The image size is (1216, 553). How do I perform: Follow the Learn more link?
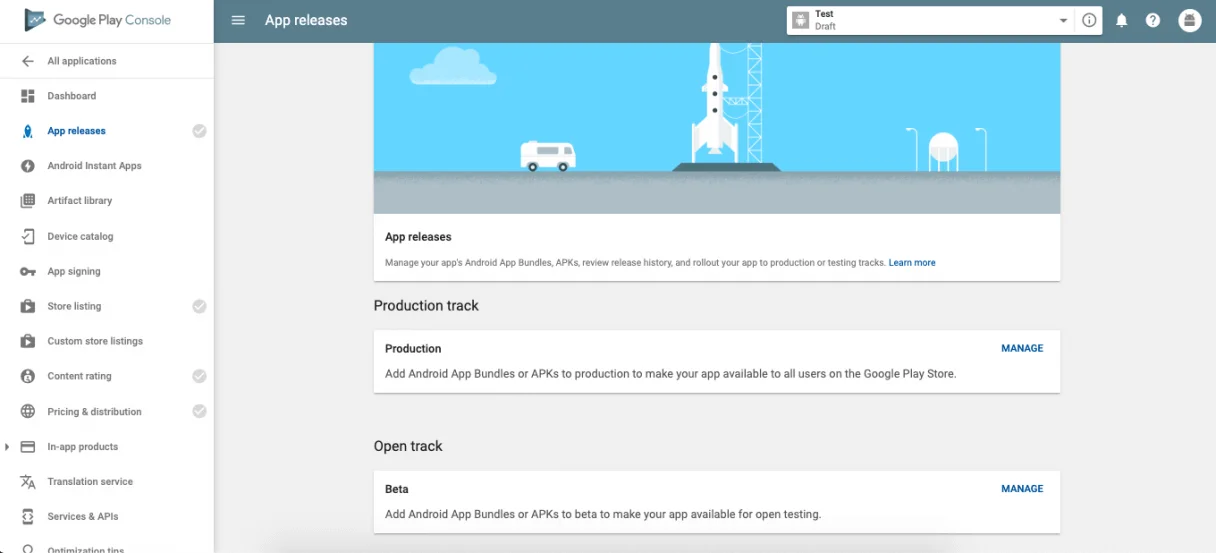point(912,263)
